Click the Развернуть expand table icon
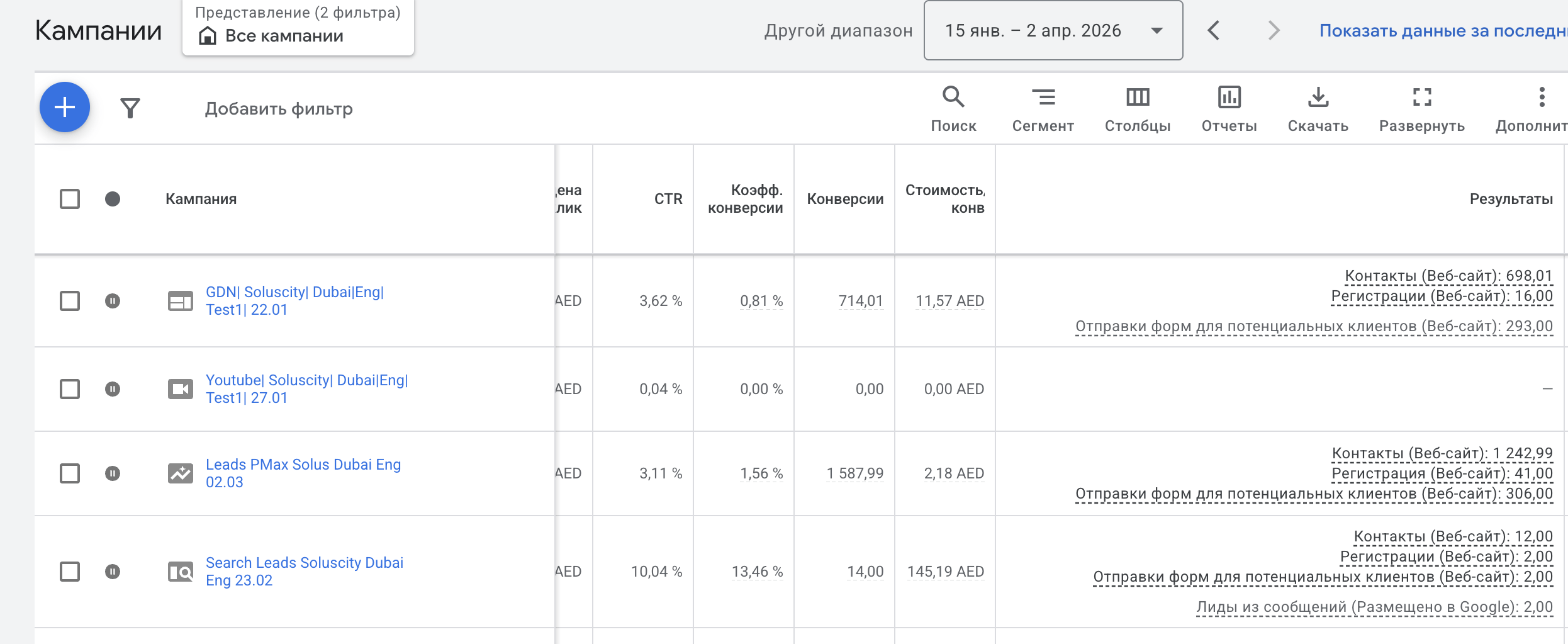 pyautogui.click(x=1421, y=108)
